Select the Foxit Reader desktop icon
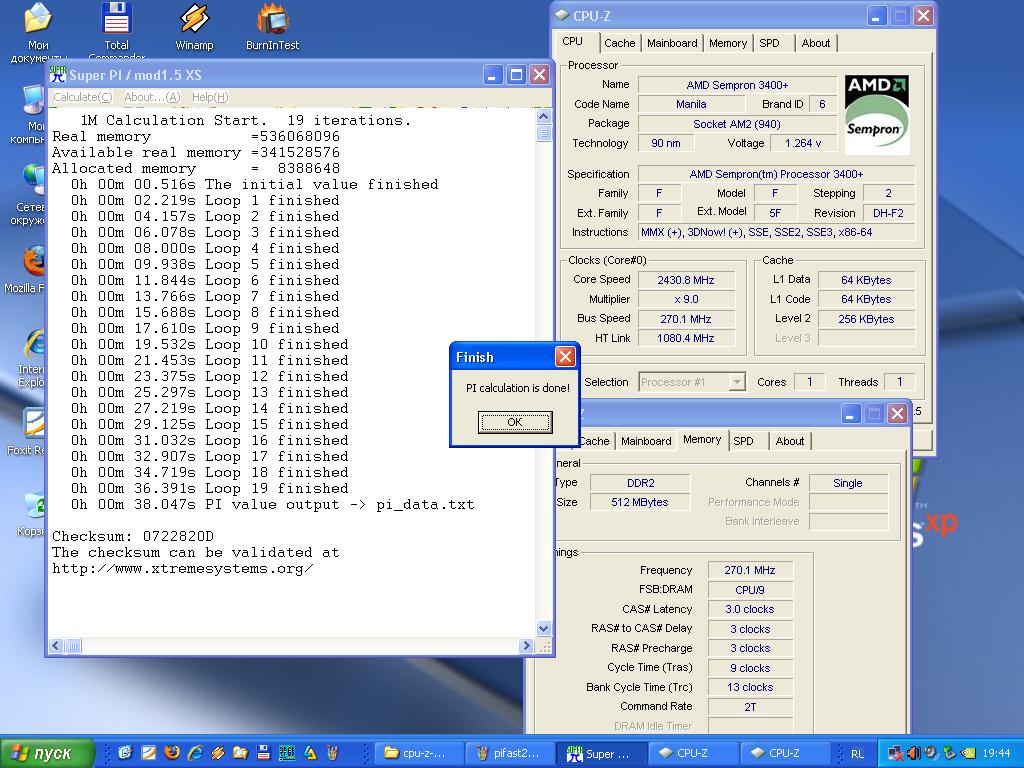 pyautogui.click(x=27, y=431)
